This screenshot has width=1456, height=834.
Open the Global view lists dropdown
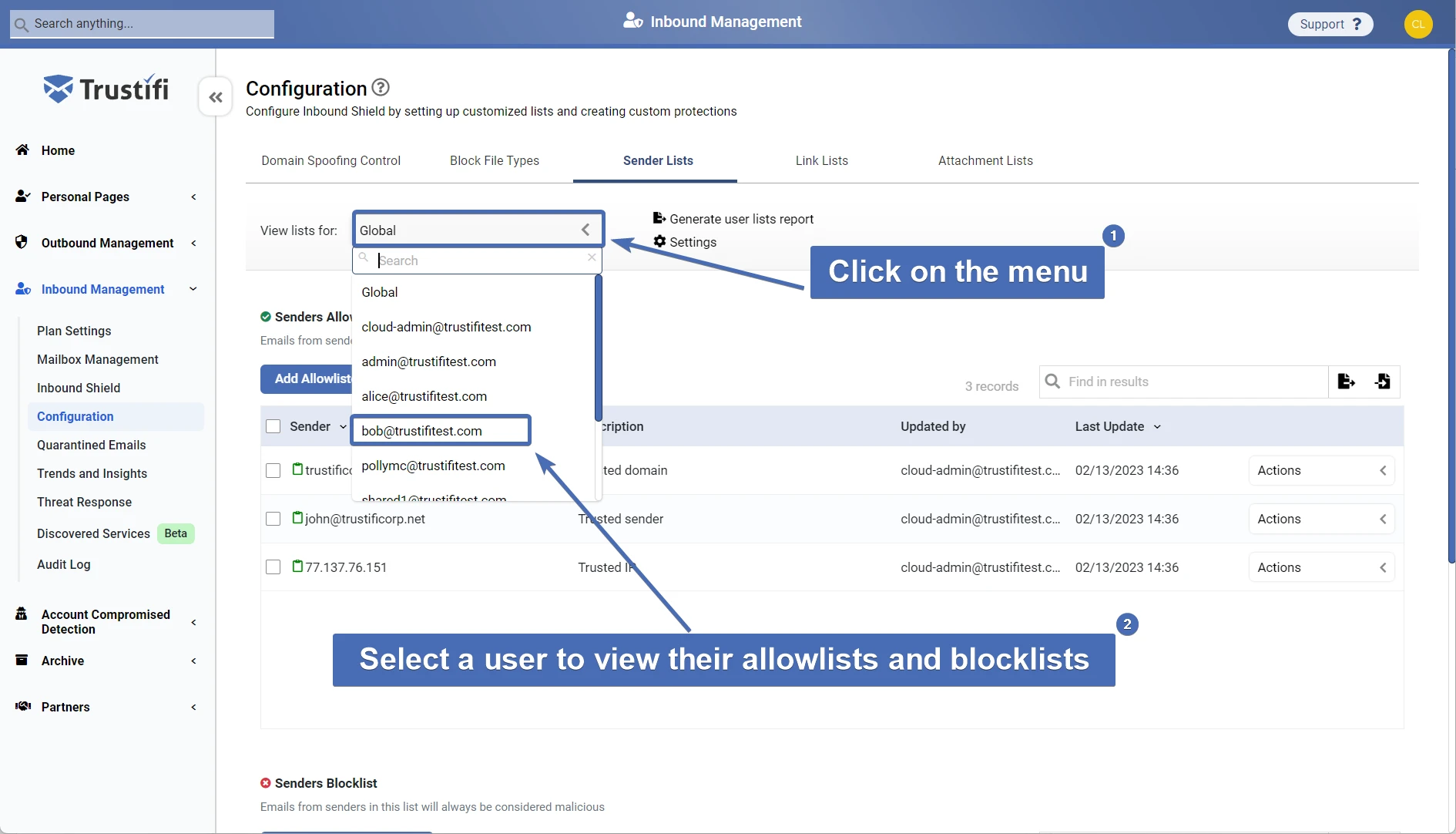pyautogui.click(x=478, y=230)
